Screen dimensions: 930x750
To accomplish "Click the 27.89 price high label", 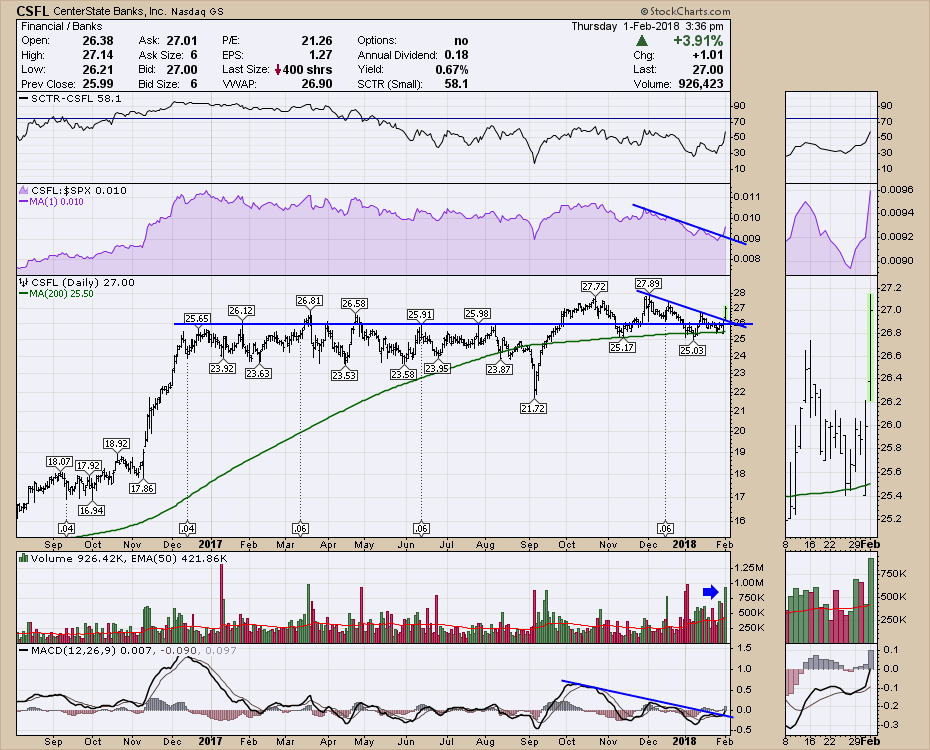I will coord(648,283).
